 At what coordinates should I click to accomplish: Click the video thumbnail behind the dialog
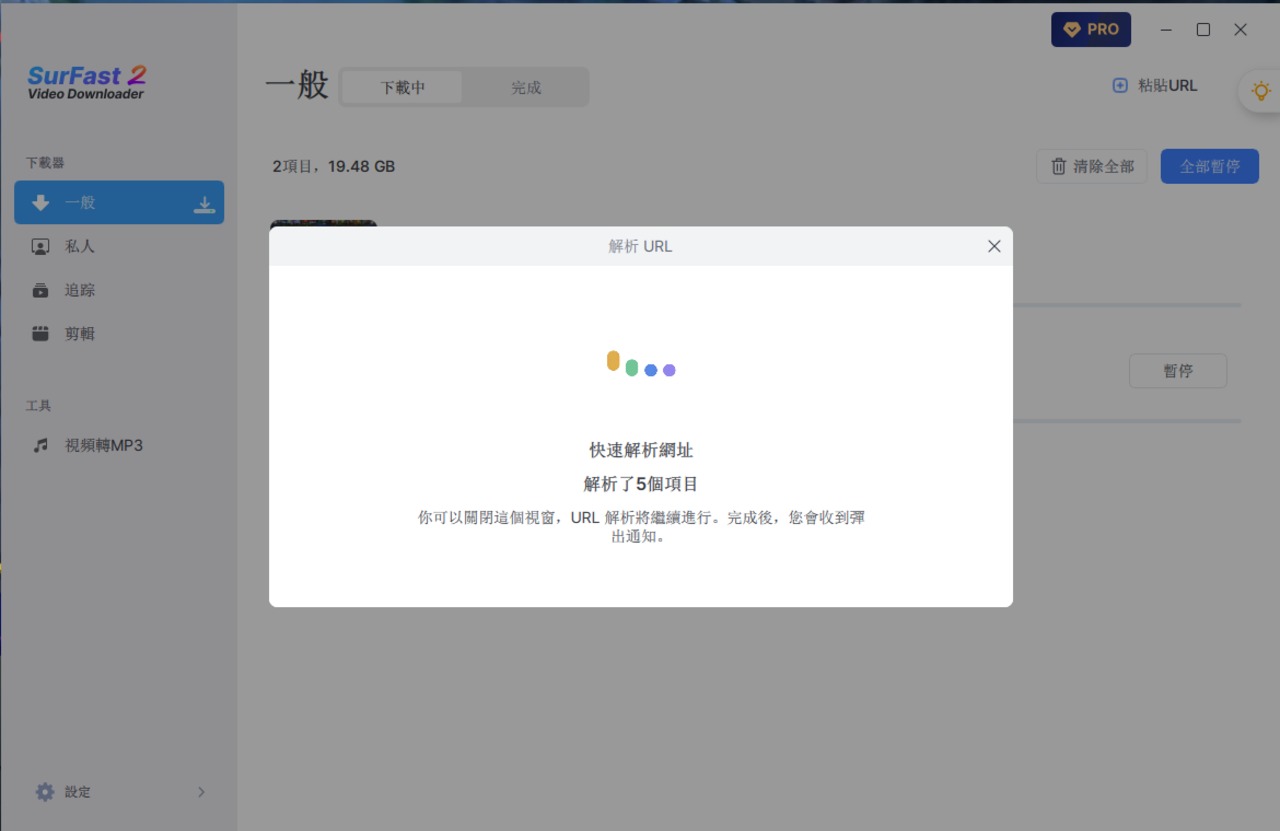click(x=323, y=223)
